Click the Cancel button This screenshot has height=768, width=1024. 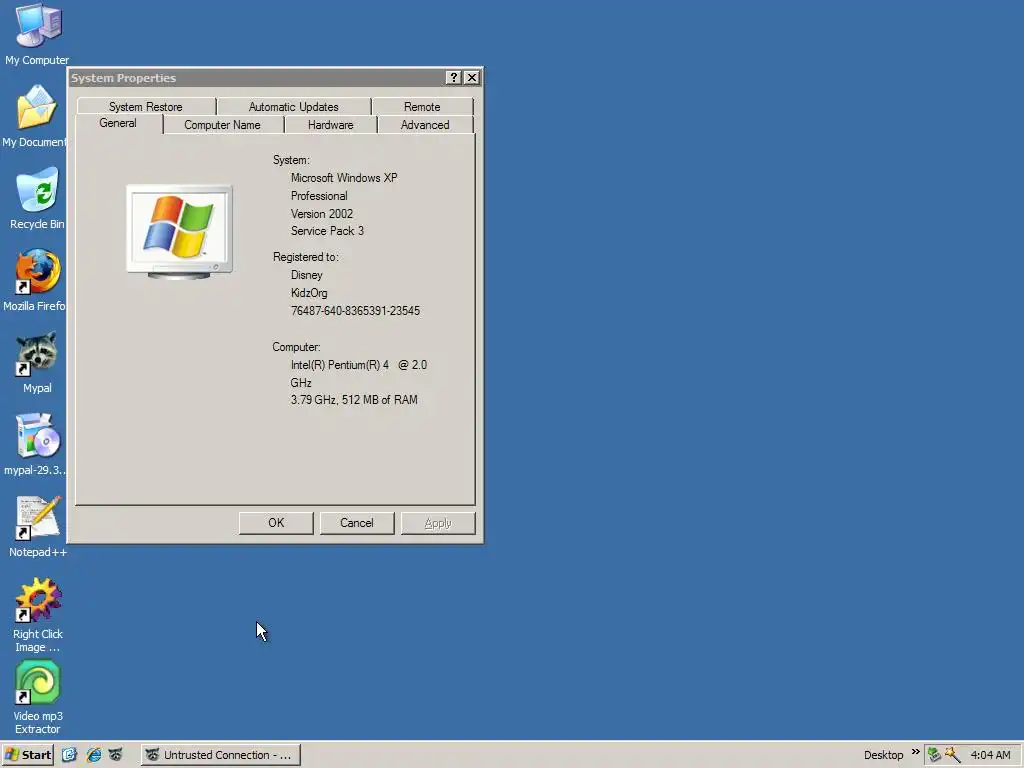pos(357,523)
